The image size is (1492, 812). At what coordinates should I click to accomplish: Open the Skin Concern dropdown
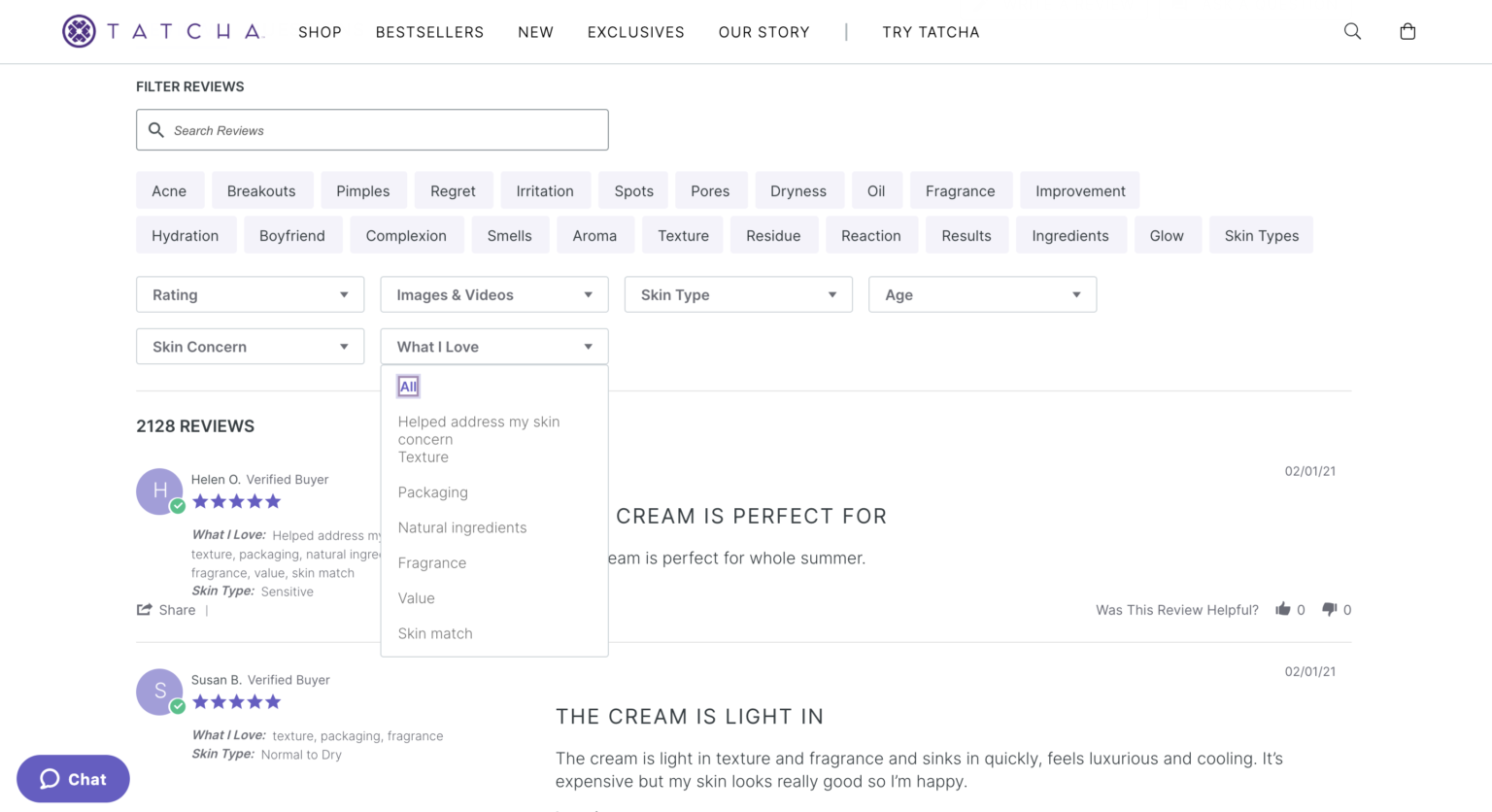(x=250, y=347)
